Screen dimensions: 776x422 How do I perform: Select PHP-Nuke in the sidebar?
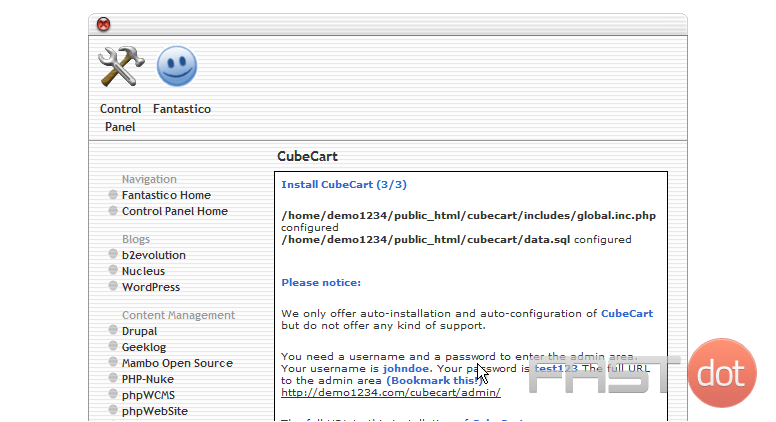[148, 379]
